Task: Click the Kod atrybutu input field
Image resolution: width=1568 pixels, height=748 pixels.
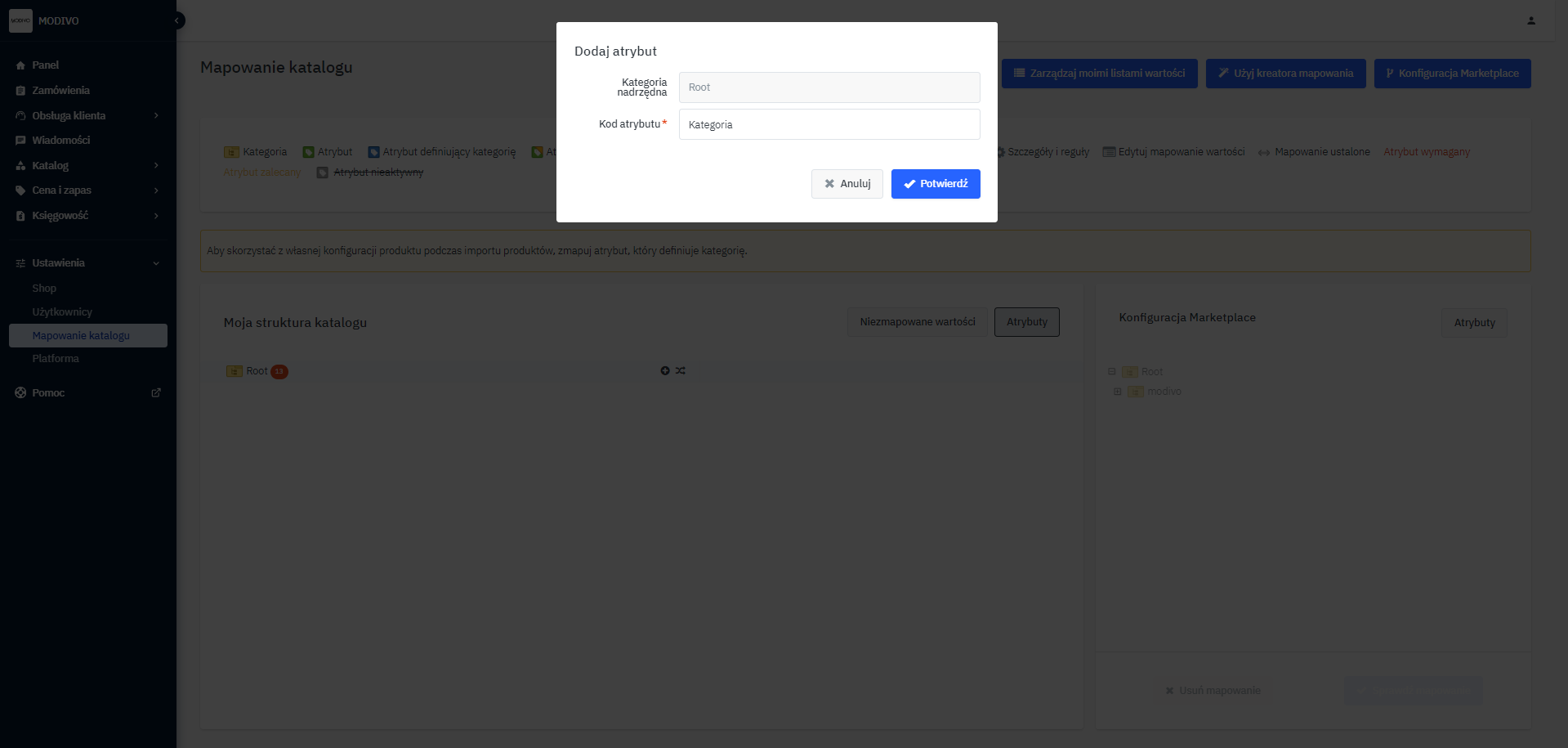Action: [x=829, y=125]
